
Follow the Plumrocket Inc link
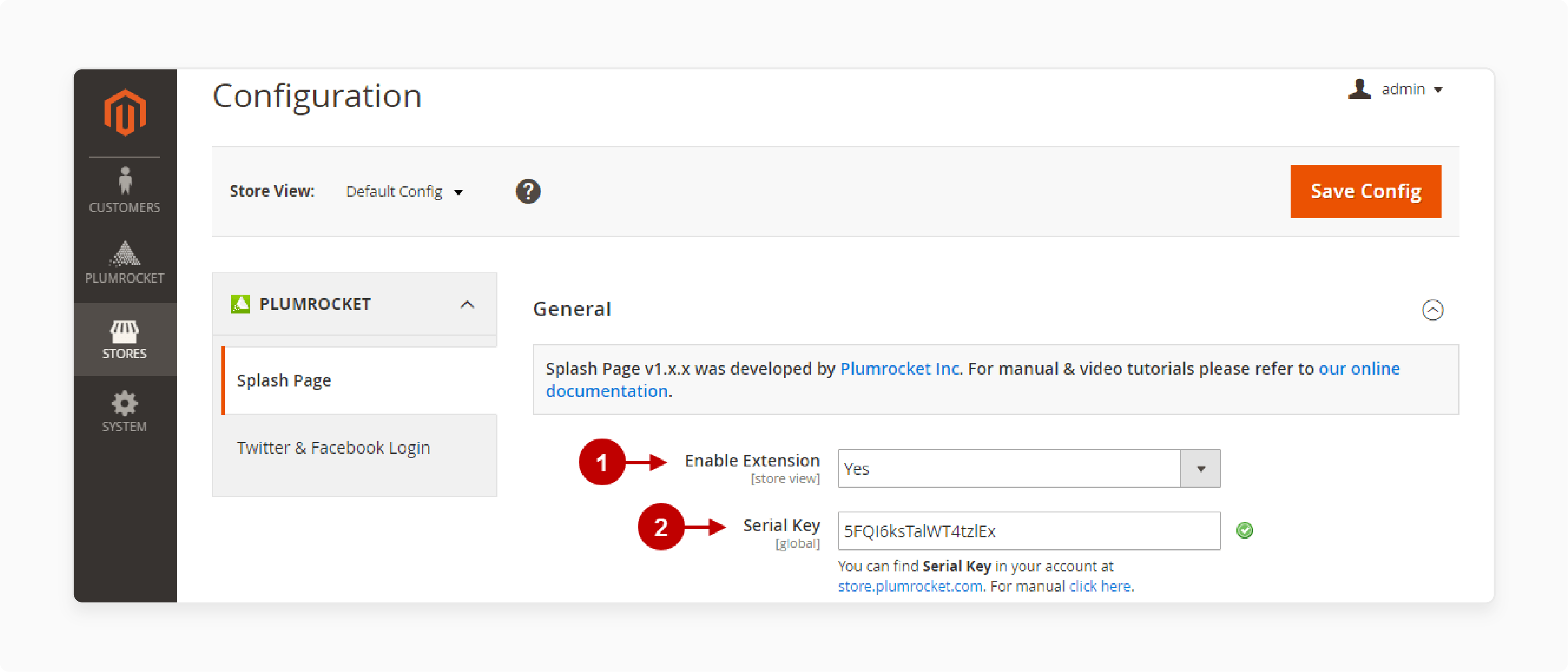[899, 369]
